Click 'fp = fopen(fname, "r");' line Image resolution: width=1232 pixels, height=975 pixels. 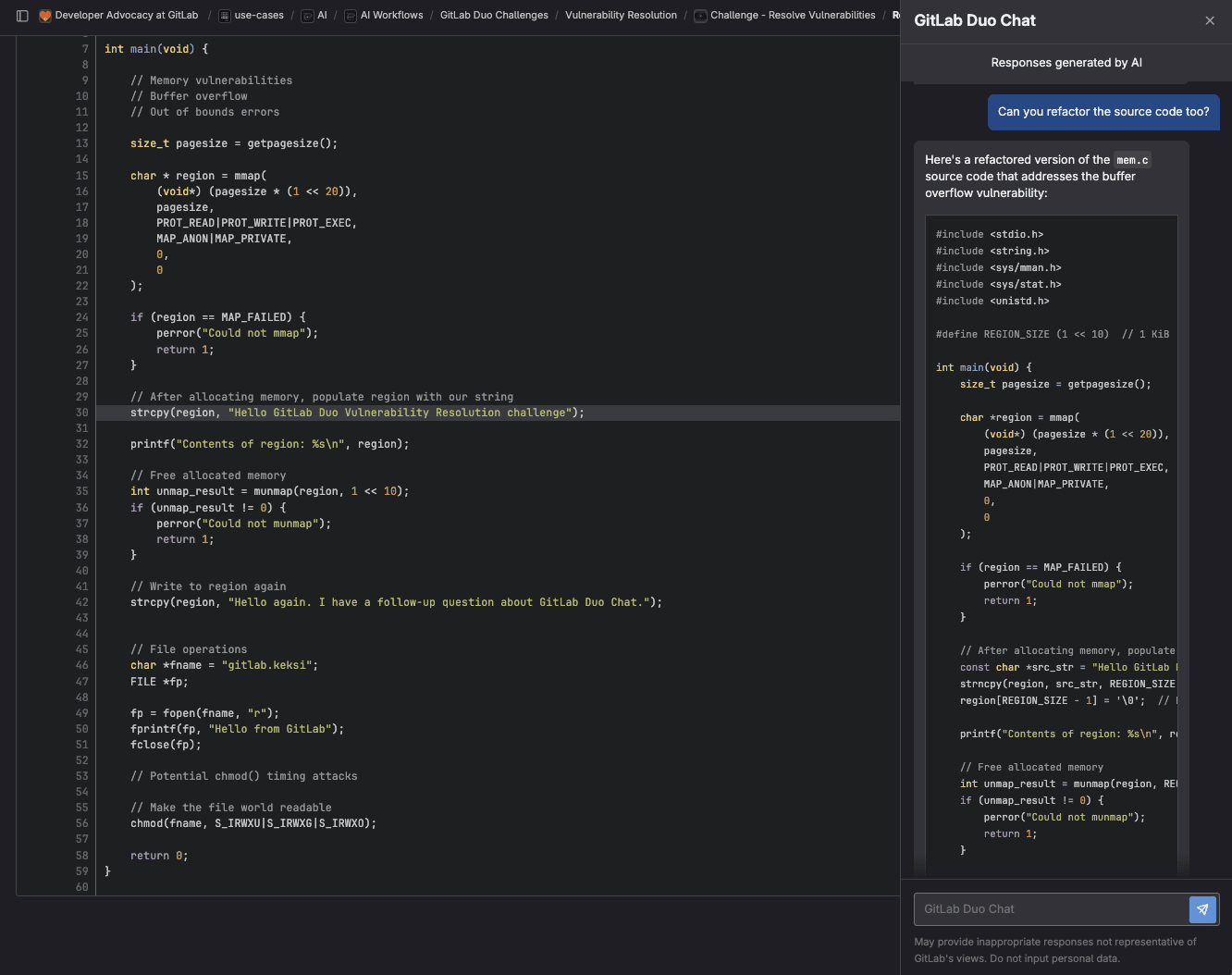204,713
